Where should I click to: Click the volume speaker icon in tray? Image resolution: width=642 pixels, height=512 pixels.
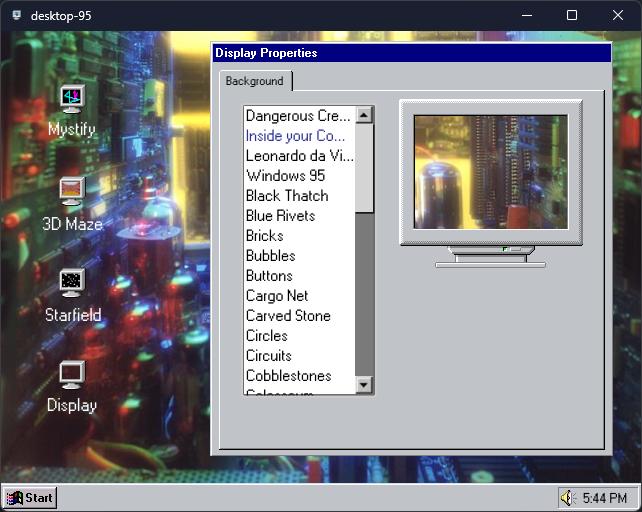(567, 498)
